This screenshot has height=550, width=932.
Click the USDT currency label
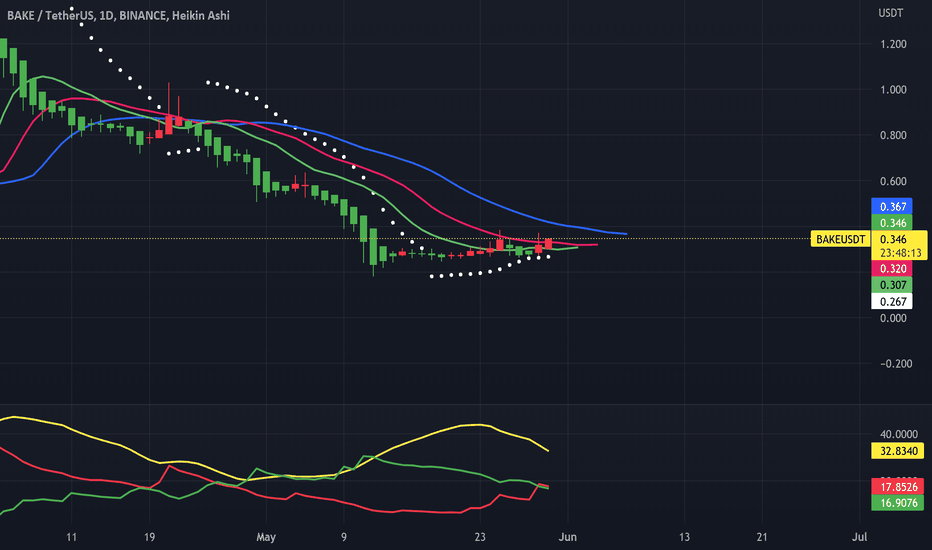891,13
